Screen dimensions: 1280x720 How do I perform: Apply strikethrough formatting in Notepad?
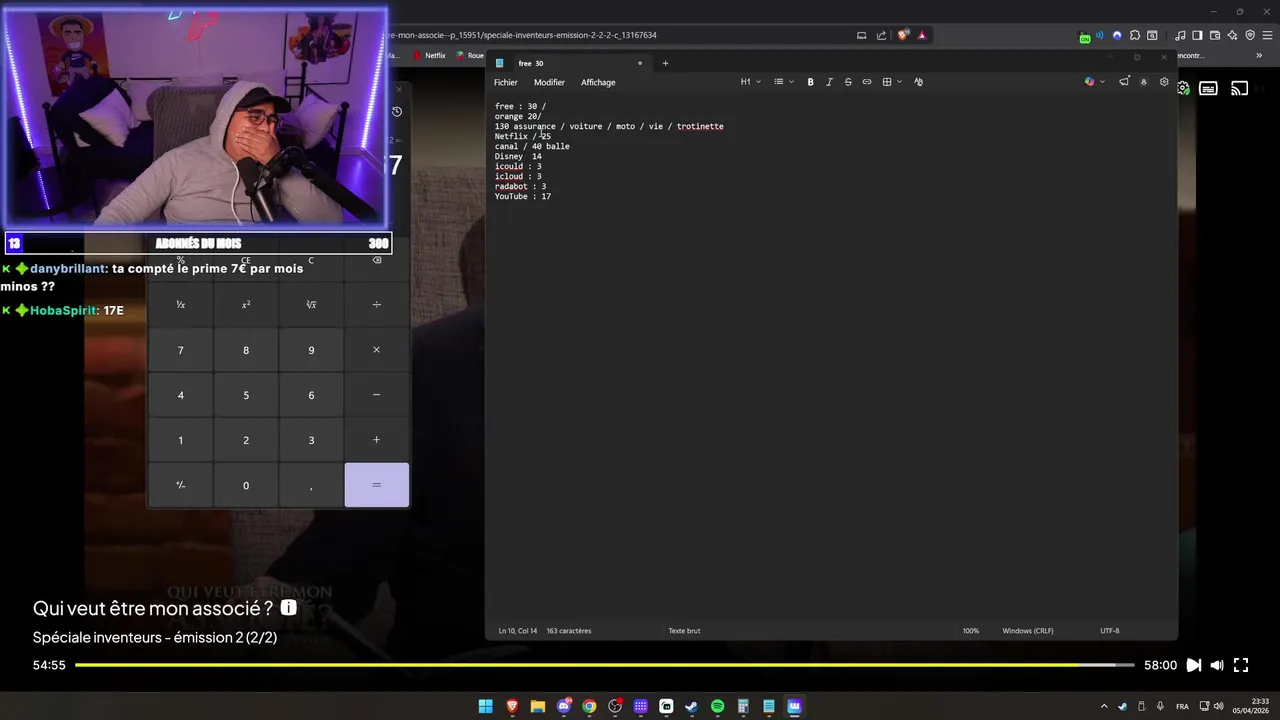click(848, 82)
